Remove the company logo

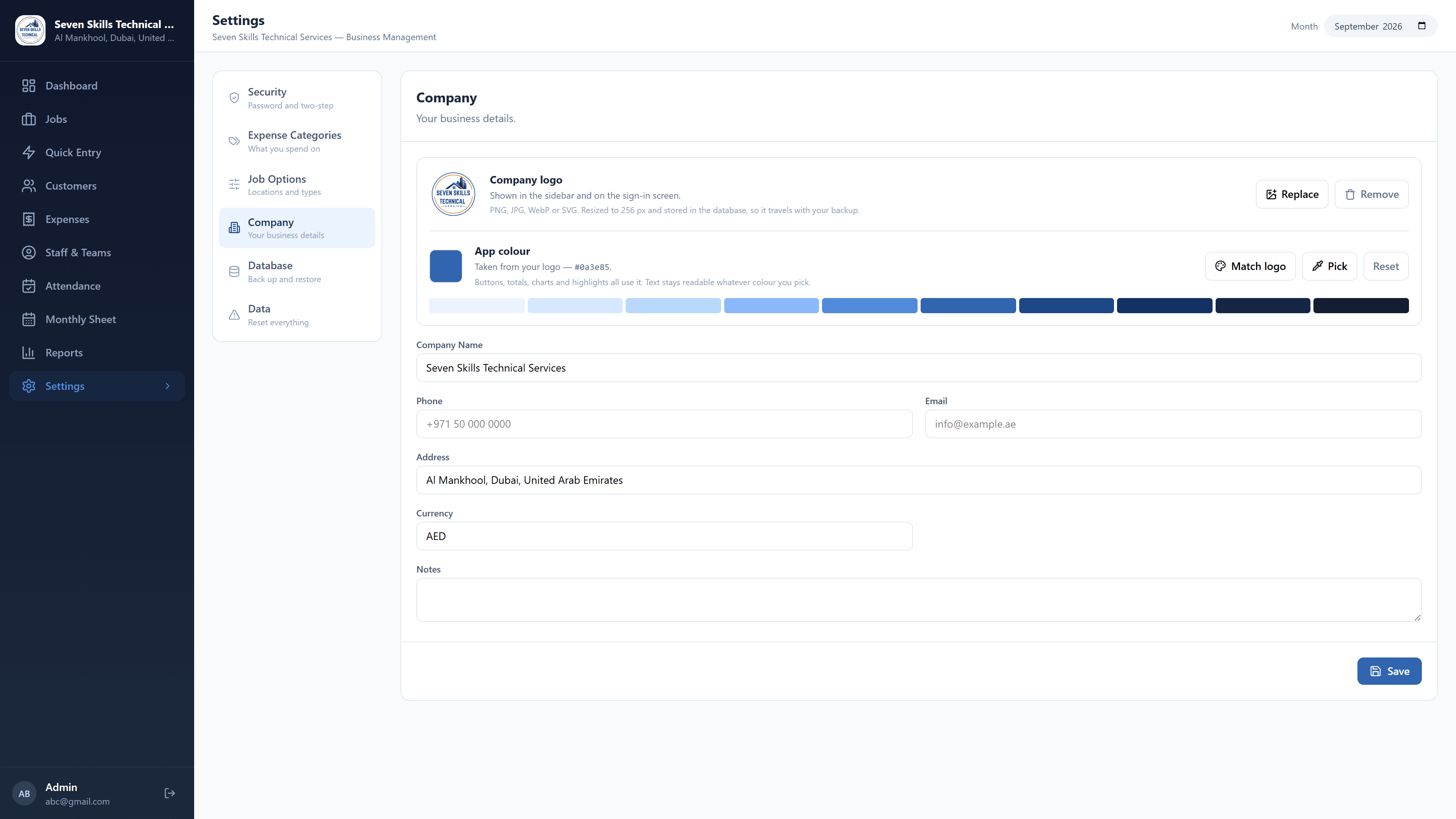click(1372, 195)
